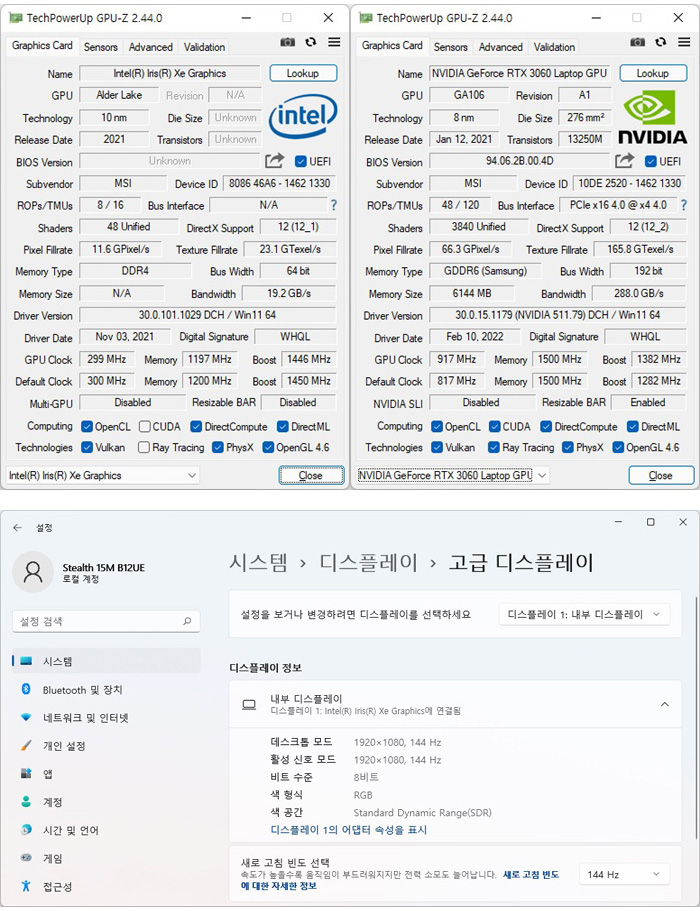This screenshot has width=700, height=911.
Task: Switch to Sensors tab in NVIDIA GPU-Z window
Action: 450,47
